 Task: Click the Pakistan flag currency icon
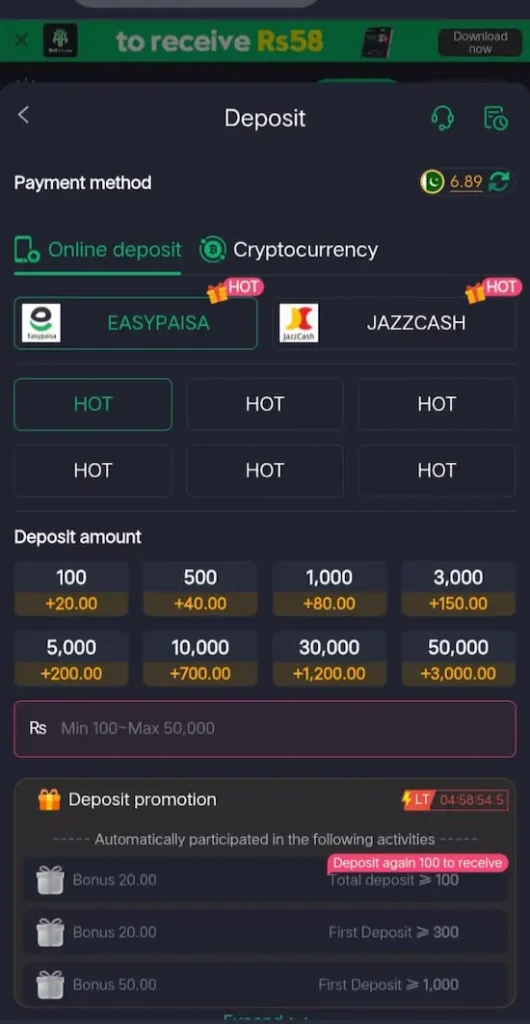click(432, 182)
